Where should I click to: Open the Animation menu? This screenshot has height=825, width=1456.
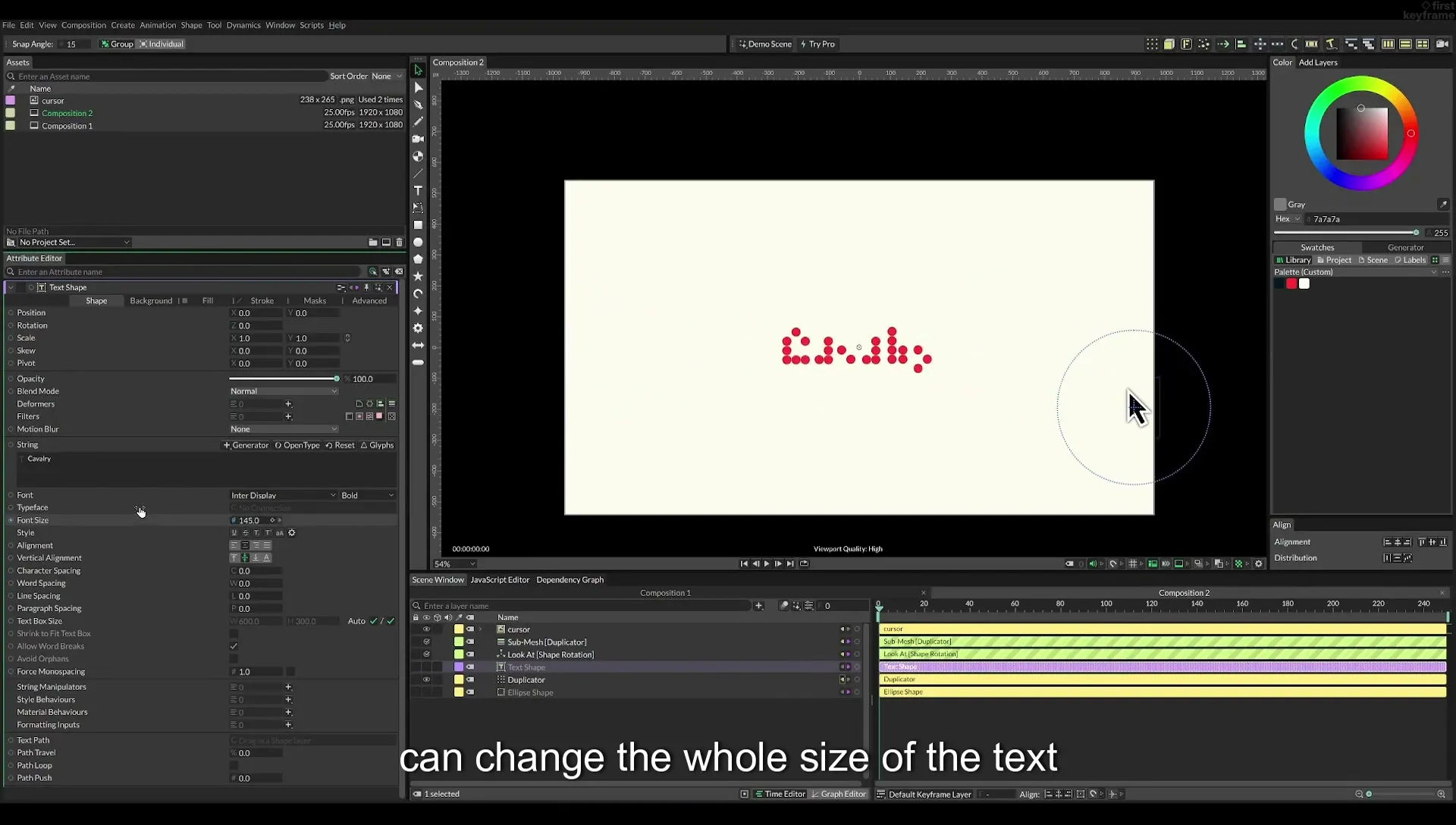pyautogui.click(x=158, y=25)
